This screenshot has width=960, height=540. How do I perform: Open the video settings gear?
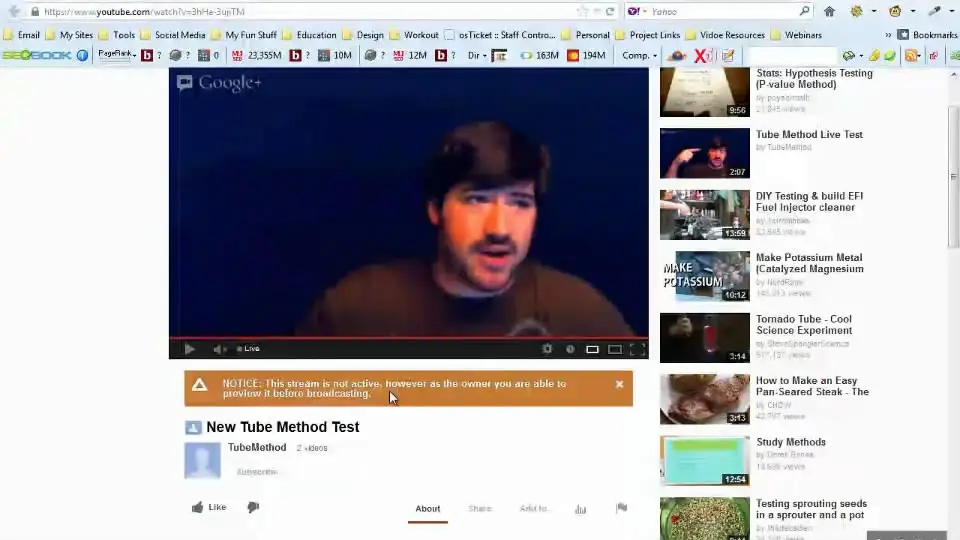pyautogui.click(x=547, y=348)
